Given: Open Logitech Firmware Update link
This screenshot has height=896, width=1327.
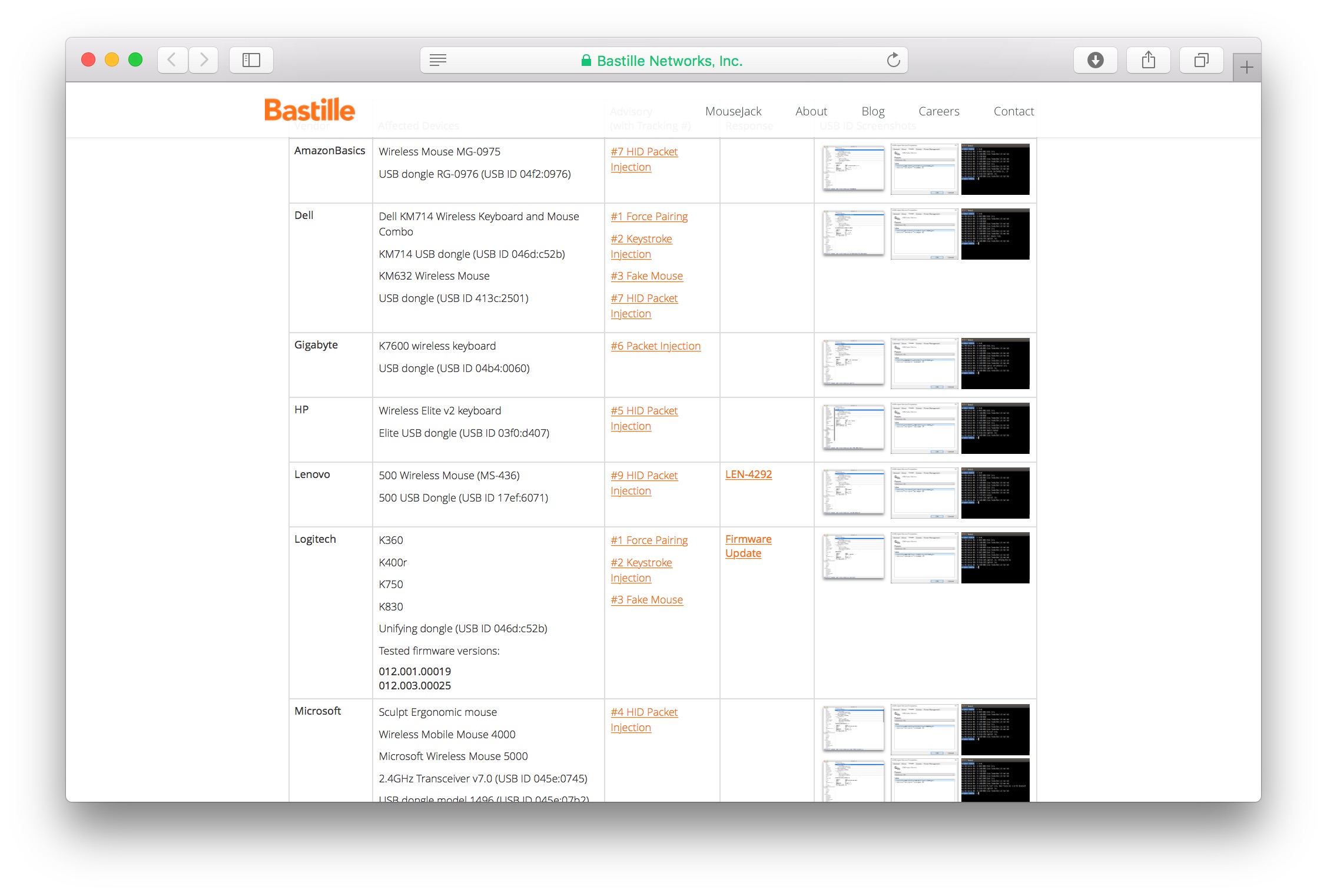Looking at the screenshot, I should [x=748, y=546].
